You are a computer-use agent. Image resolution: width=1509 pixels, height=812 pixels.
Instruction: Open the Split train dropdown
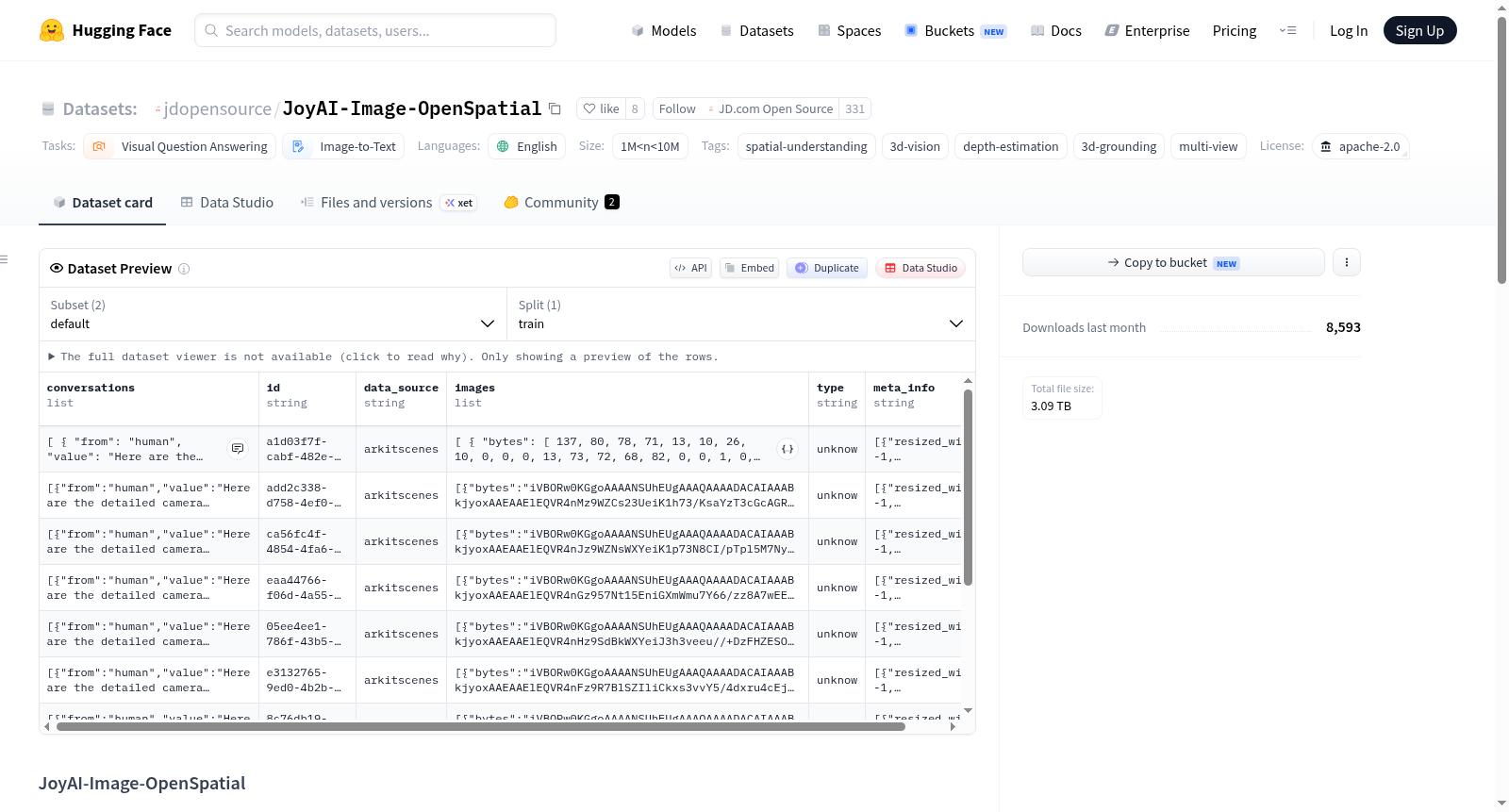tap(741, 314)
